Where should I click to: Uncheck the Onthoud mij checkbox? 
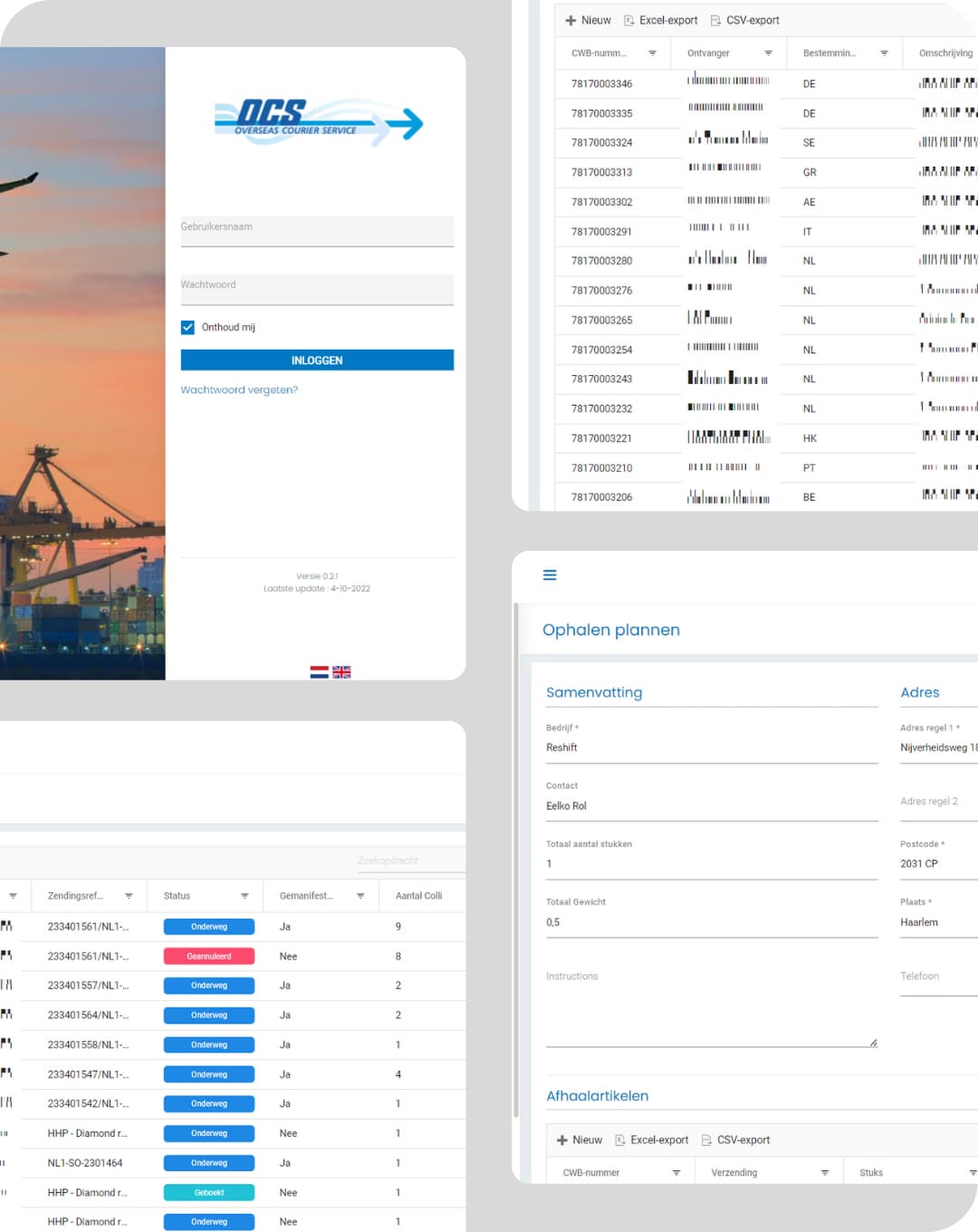pyautogui.click(x=188, y=328)
